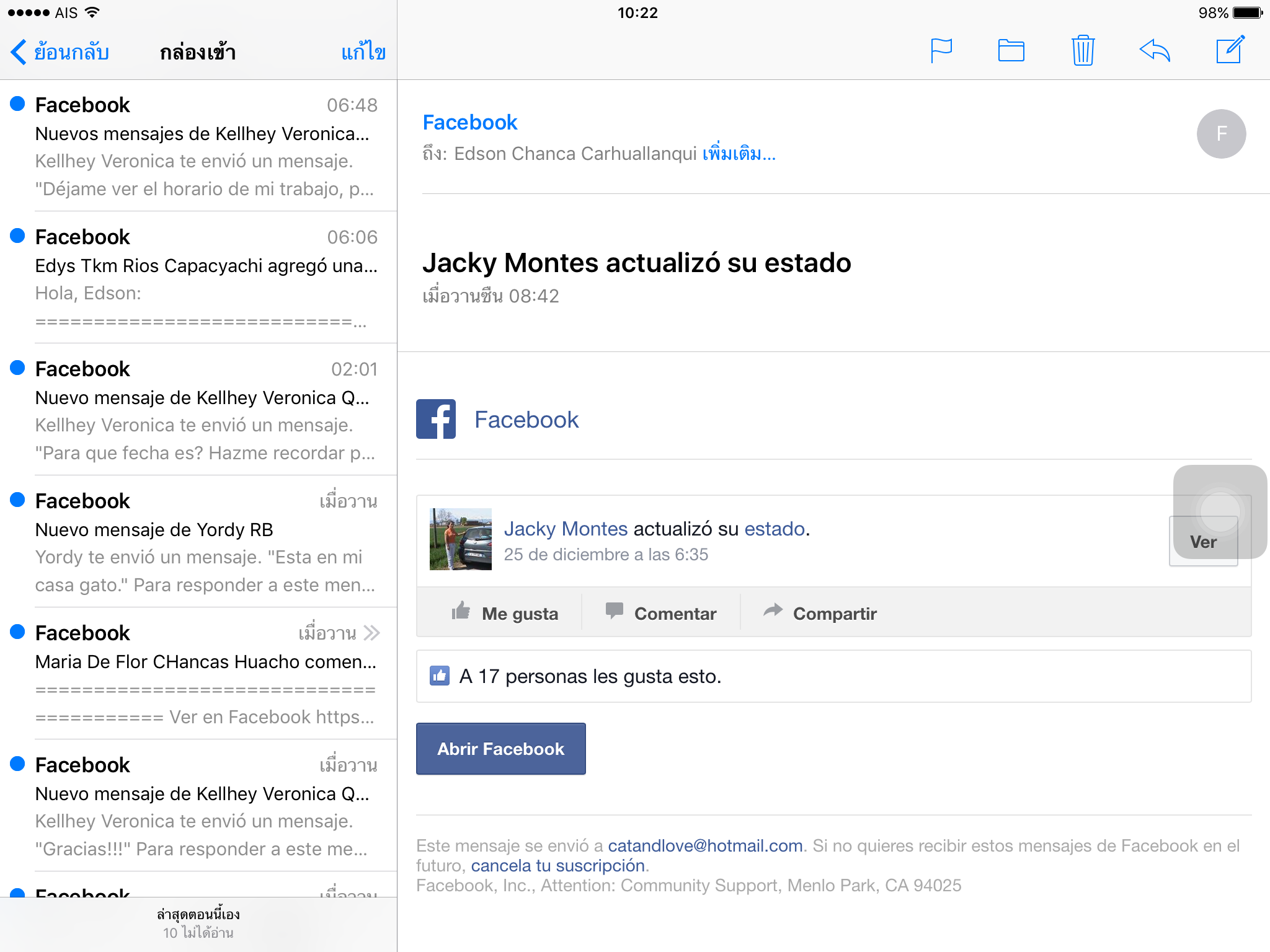The image size is (1270, 952).
Task: Tap the blue like badge before 17 personas
Action: (440, 676)
